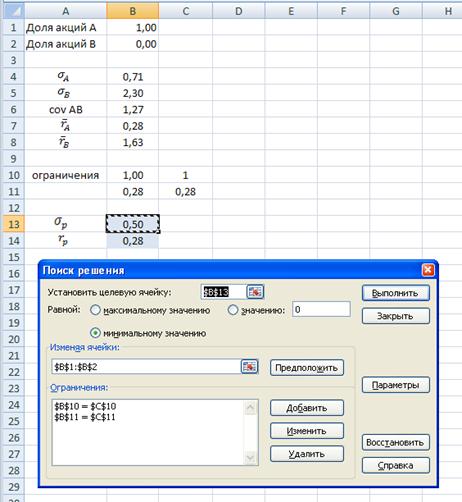Select минимальному значению radio option
This screenshot has width=462, height=502.
pyautogui.click(x=95, y=333)
